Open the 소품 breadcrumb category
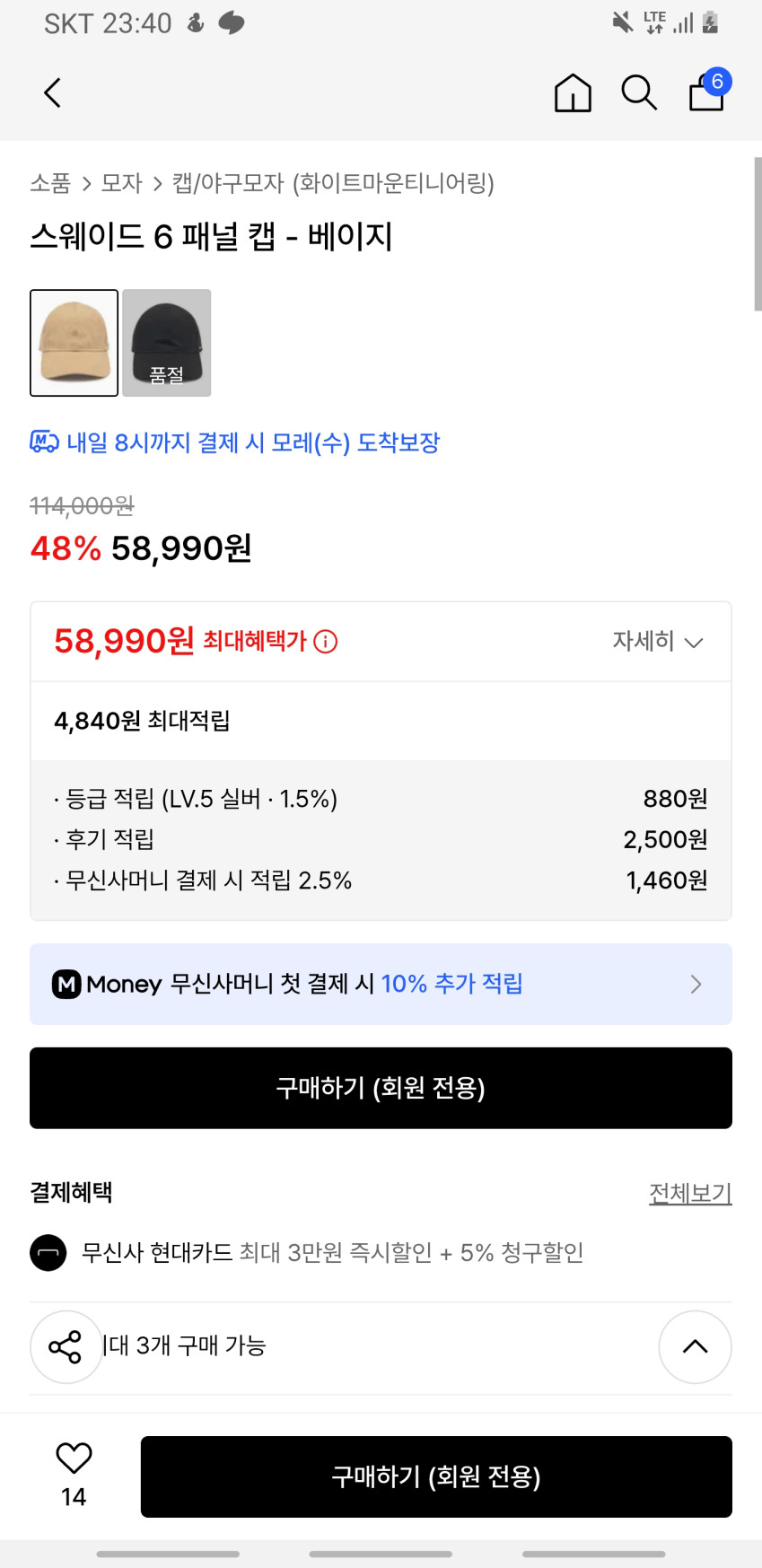This screenshot has width=762, height=1568. click(50, 183)
